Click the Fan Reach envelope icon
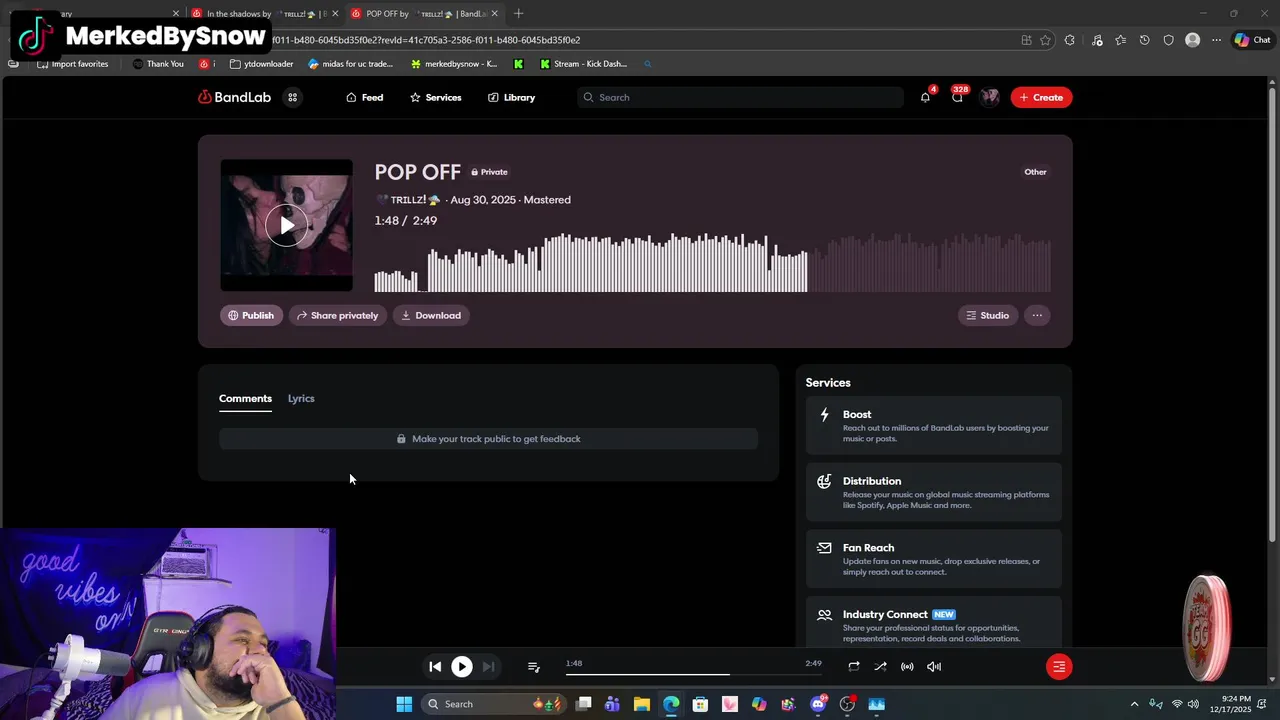The image size is (1280, 720). pos(824,548)
